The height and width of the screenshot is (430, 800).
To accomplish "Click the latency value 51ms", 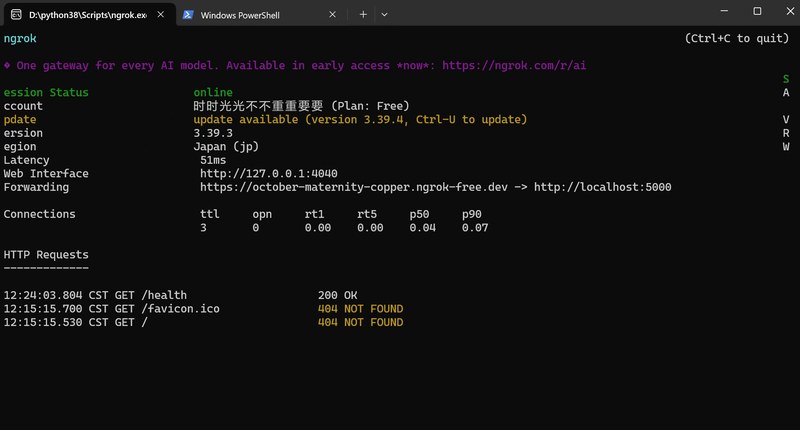I will (x=213, y=160).
